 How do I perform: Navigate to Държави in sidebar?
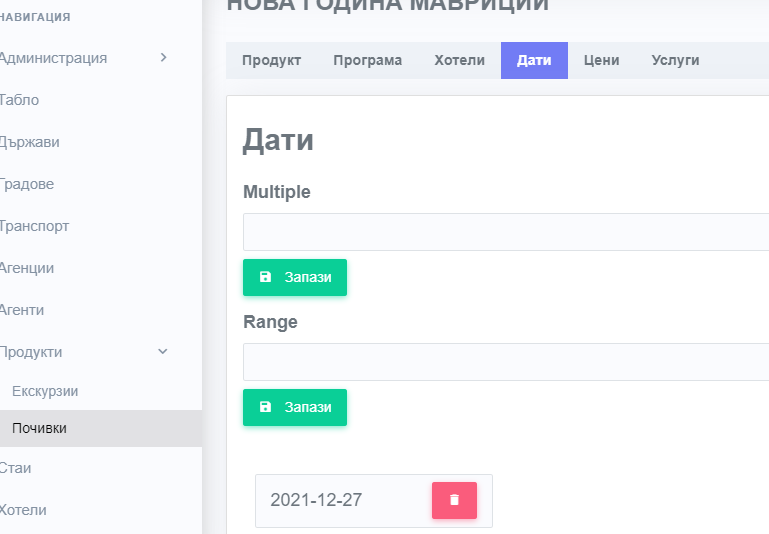30,142
